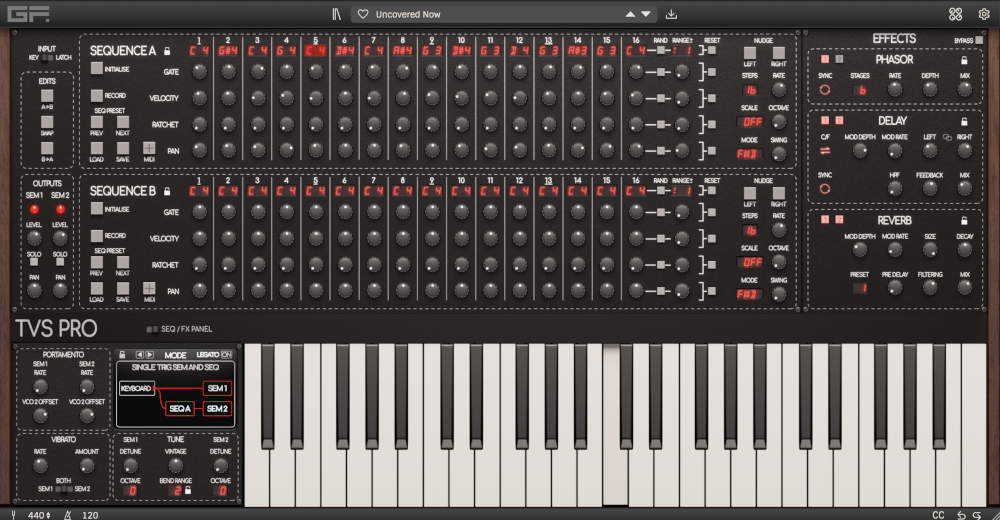Click Sequence A Initialise button
Viewport: 1000px width, 520px height.
(96, 68)
